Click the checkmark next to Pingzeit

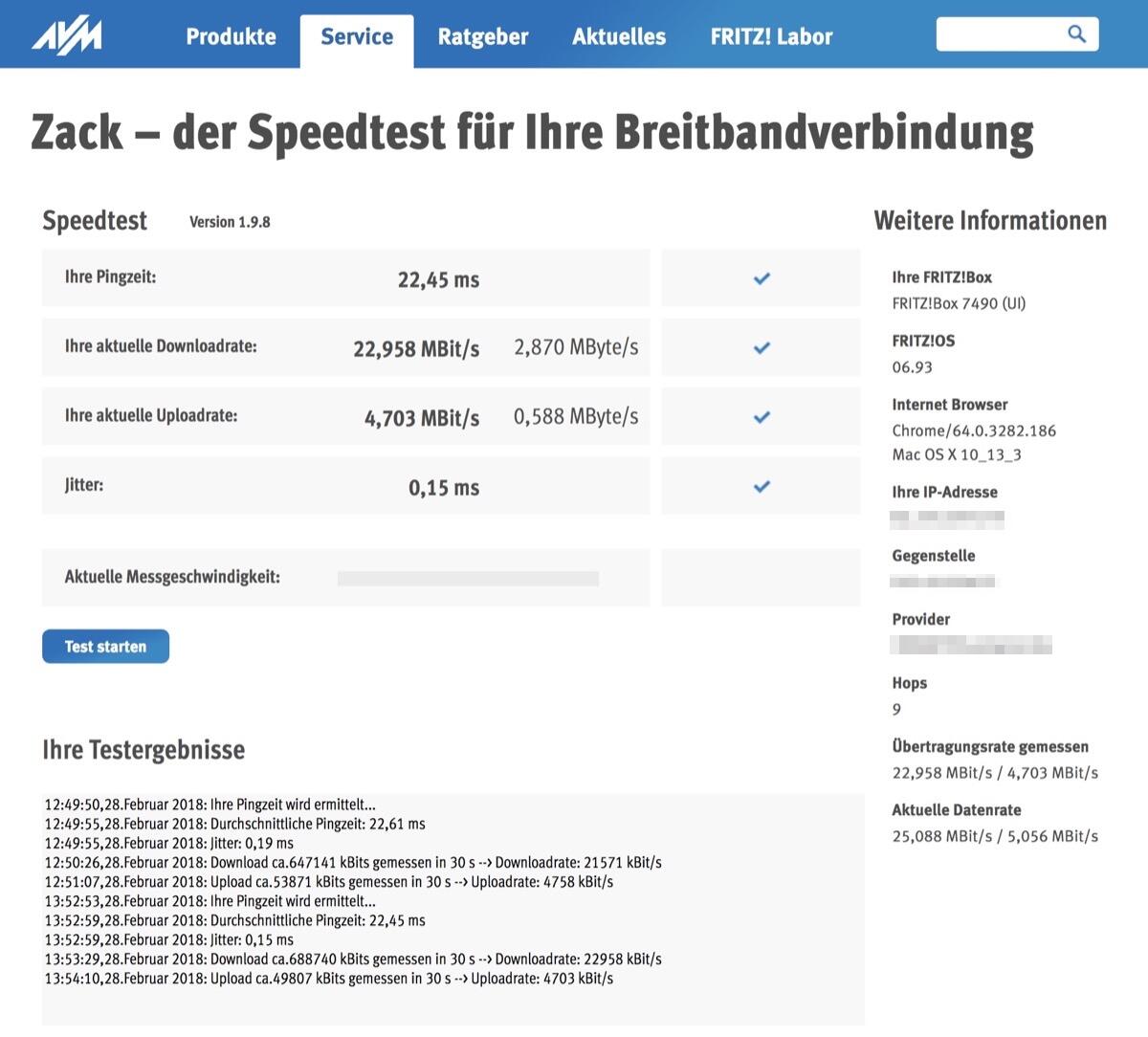click(762, 278)
